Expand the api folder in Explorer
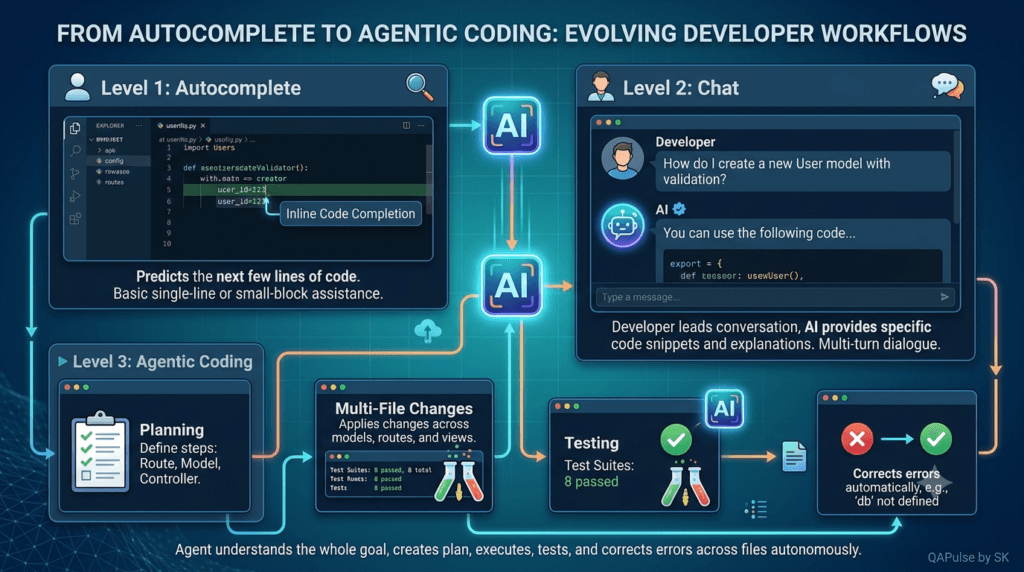Image resolution: width=1024 pixels, height=572 pixels. tap(99, 150)
